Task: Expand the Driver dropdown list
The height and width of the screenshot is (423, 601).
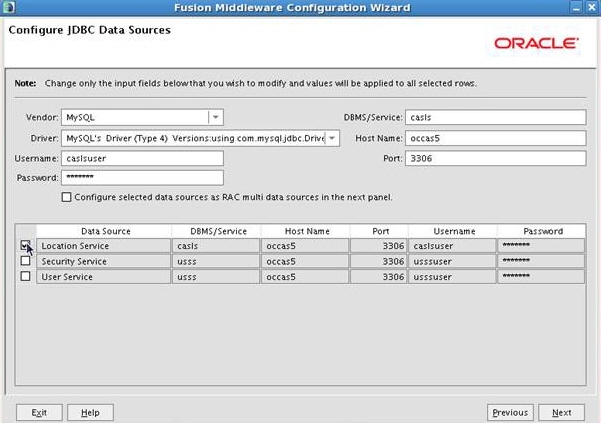Action: coord(333,138)
